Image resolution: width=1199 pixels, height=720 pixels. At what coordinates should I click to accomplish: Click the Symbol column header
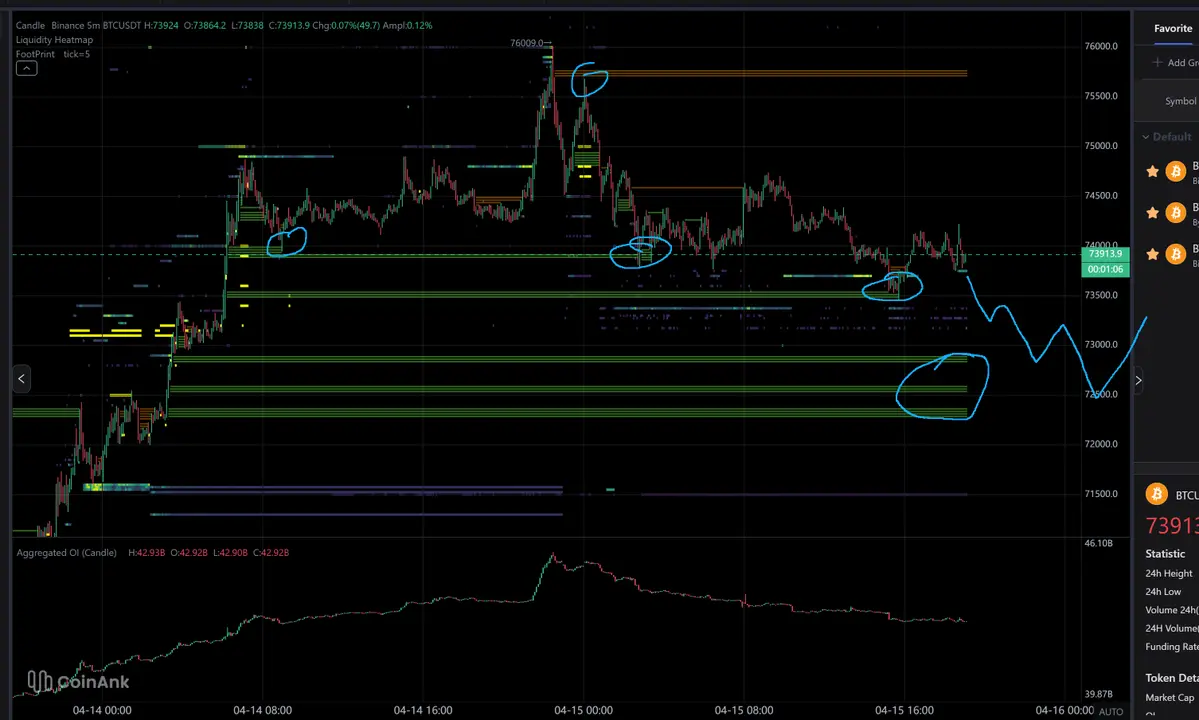(x=1181, y=101)
